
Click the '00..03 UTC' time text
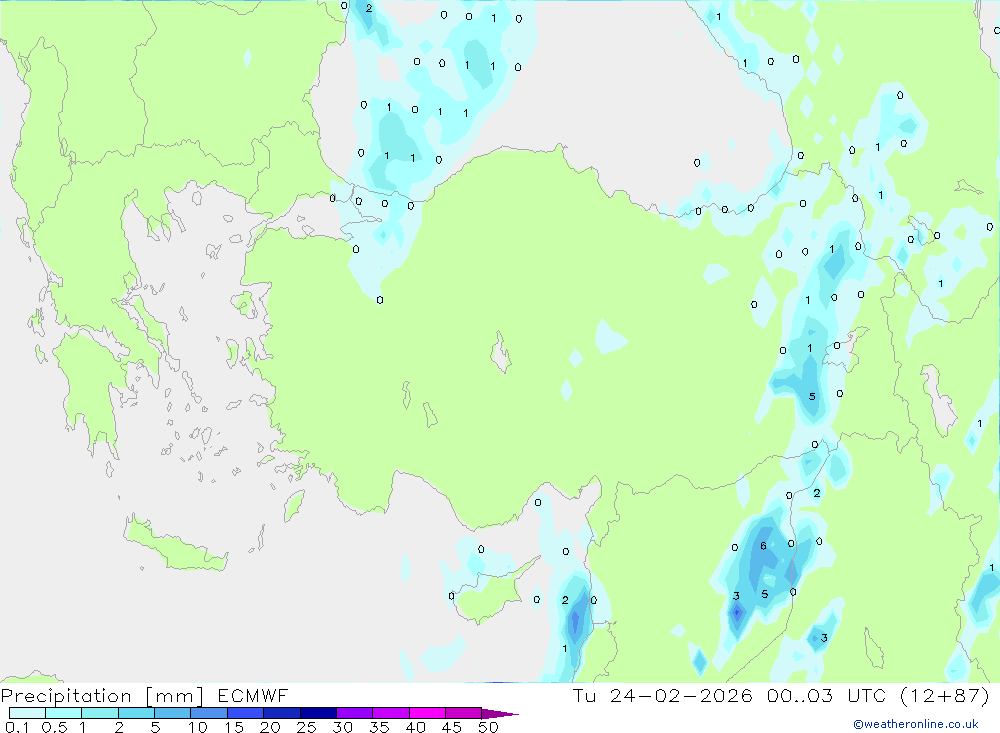[x=827, y=695]
